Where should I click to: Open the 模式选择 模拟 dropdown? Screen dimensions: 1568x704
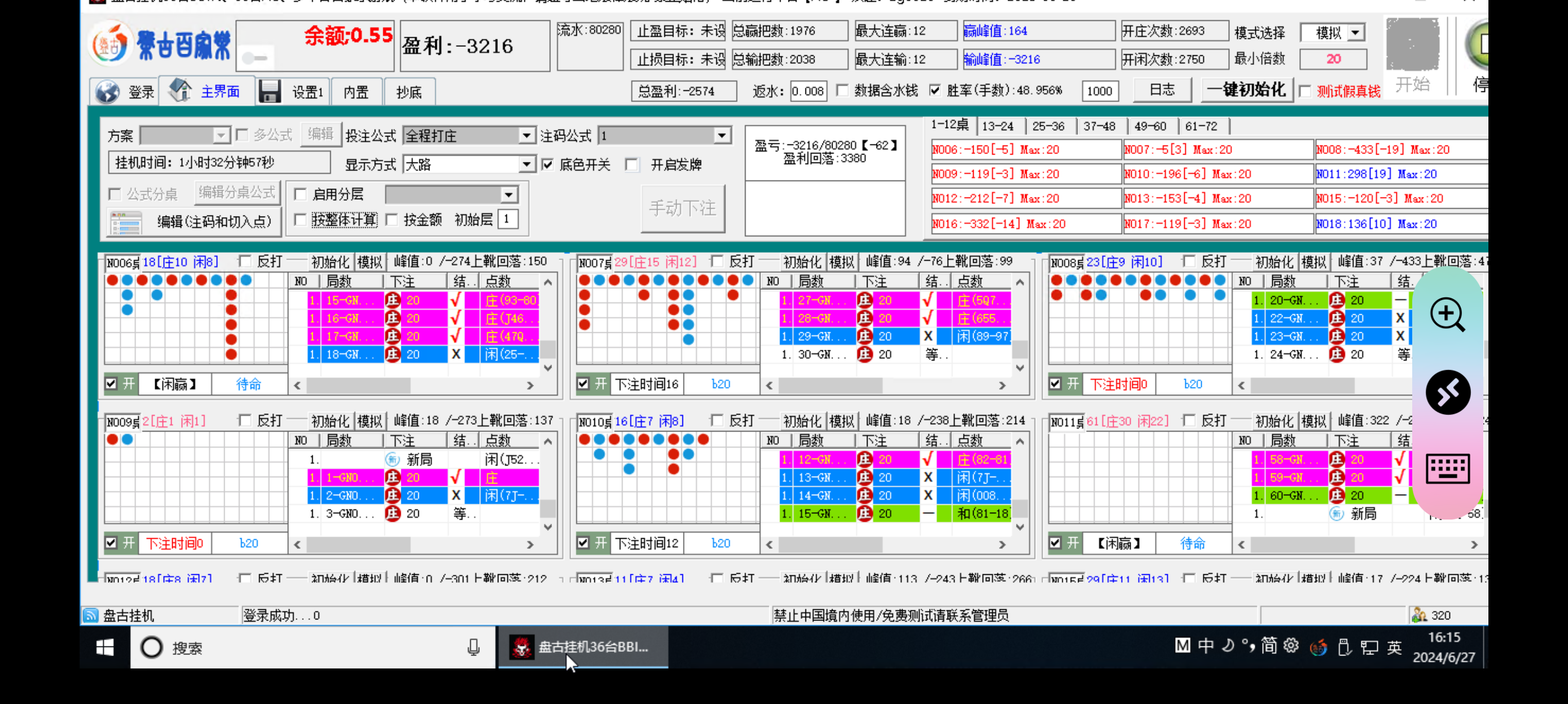click(x=1356, y=32)
